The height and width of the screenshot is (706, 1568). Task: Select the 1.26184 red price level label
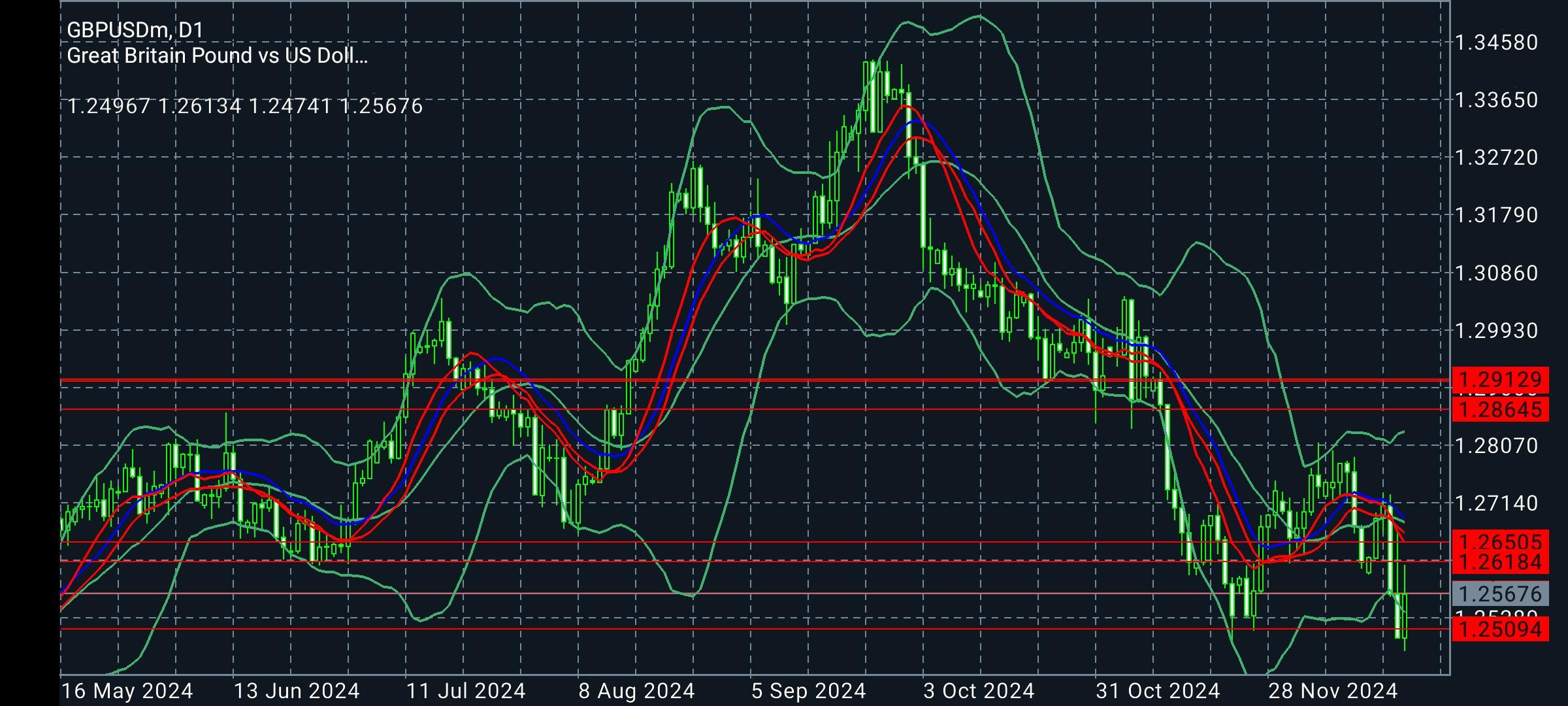[x=1500, y=562]
